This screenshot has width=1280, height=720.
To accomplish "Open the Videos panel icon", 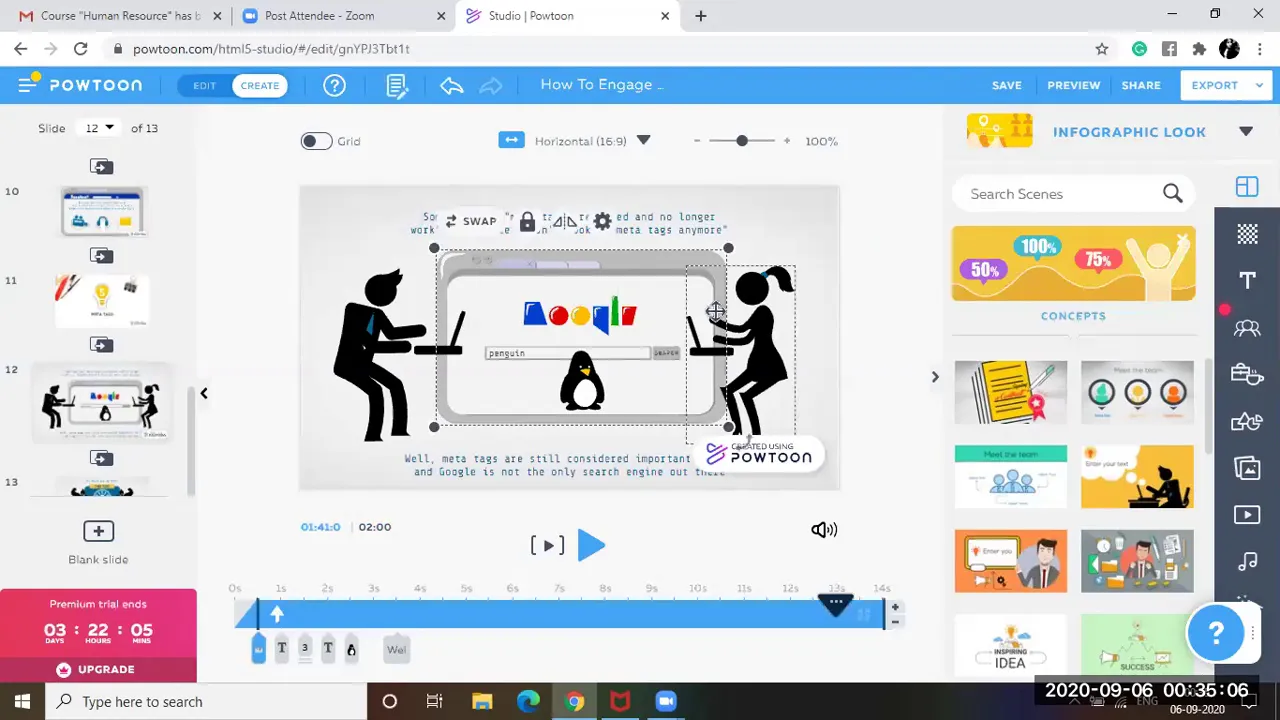I will pos(1247,514).
